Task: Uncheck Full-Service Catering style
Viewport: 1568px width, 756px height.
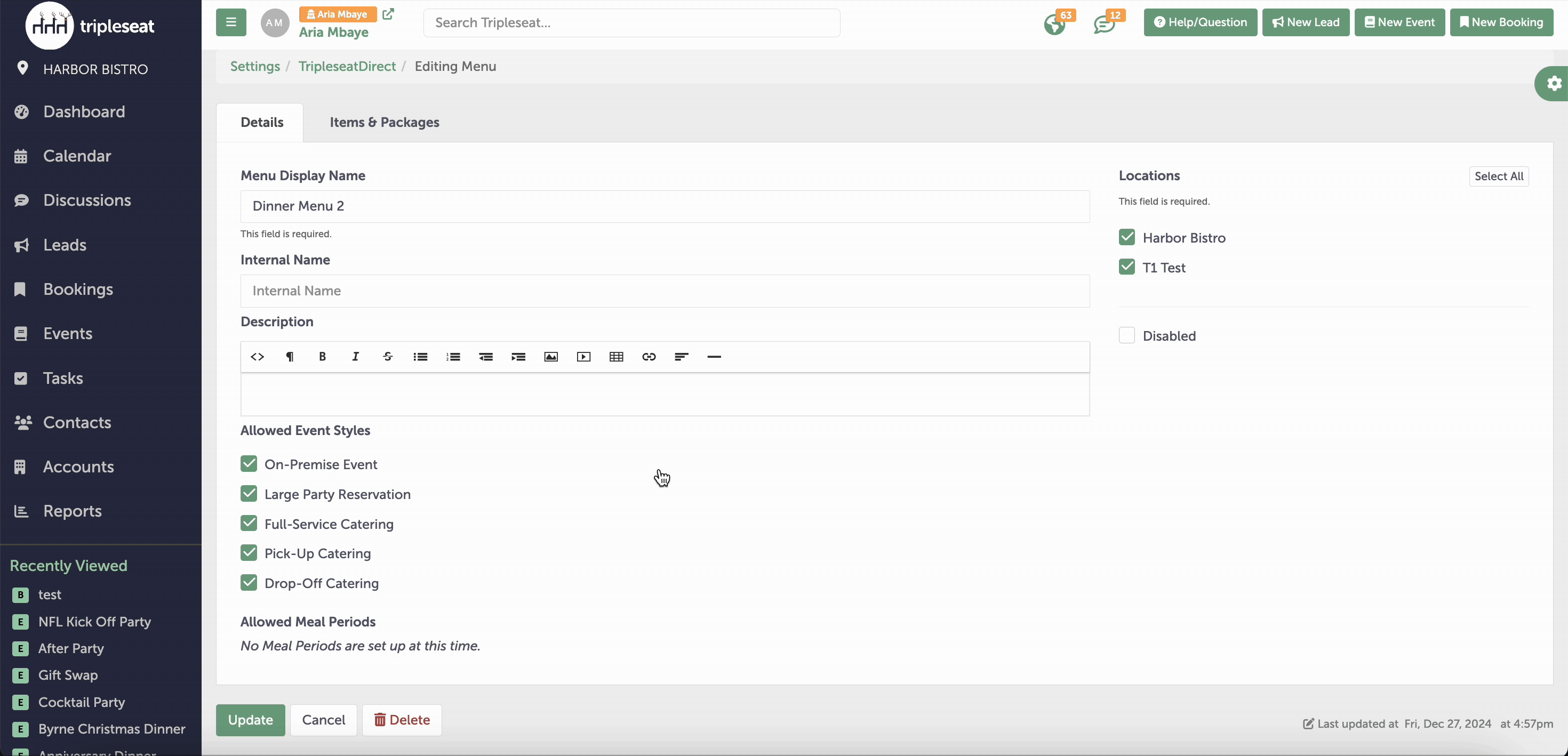Action: tap(249, 524)
